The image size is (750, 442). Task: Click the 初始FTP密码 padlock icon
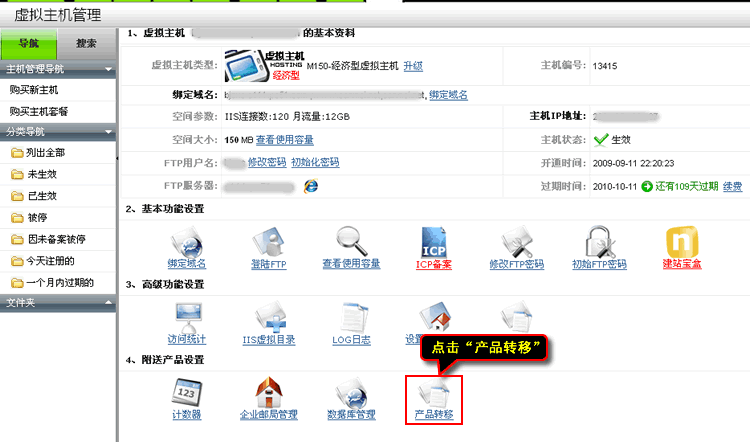600,242
